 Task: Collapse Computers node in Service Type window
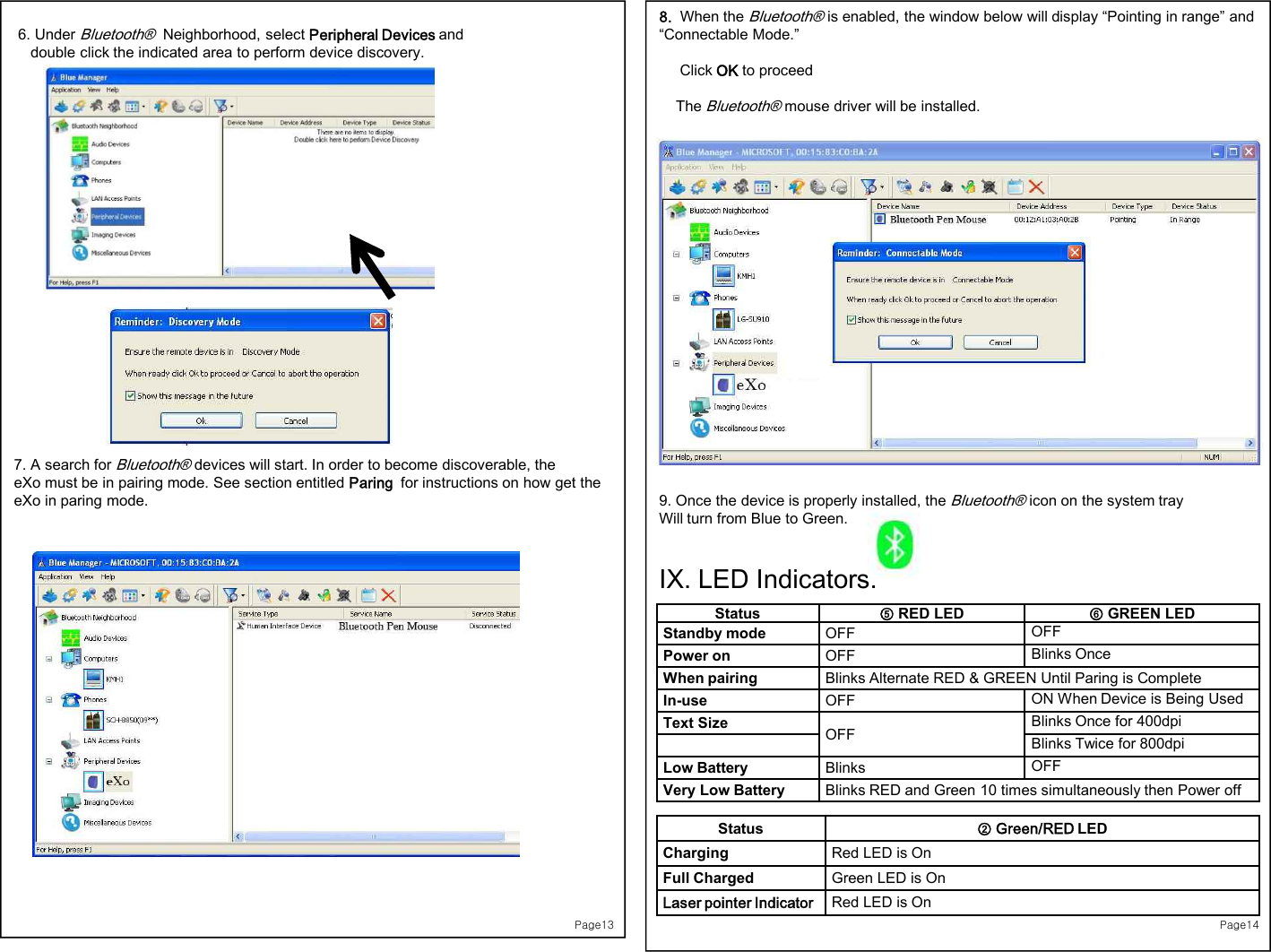49,658
